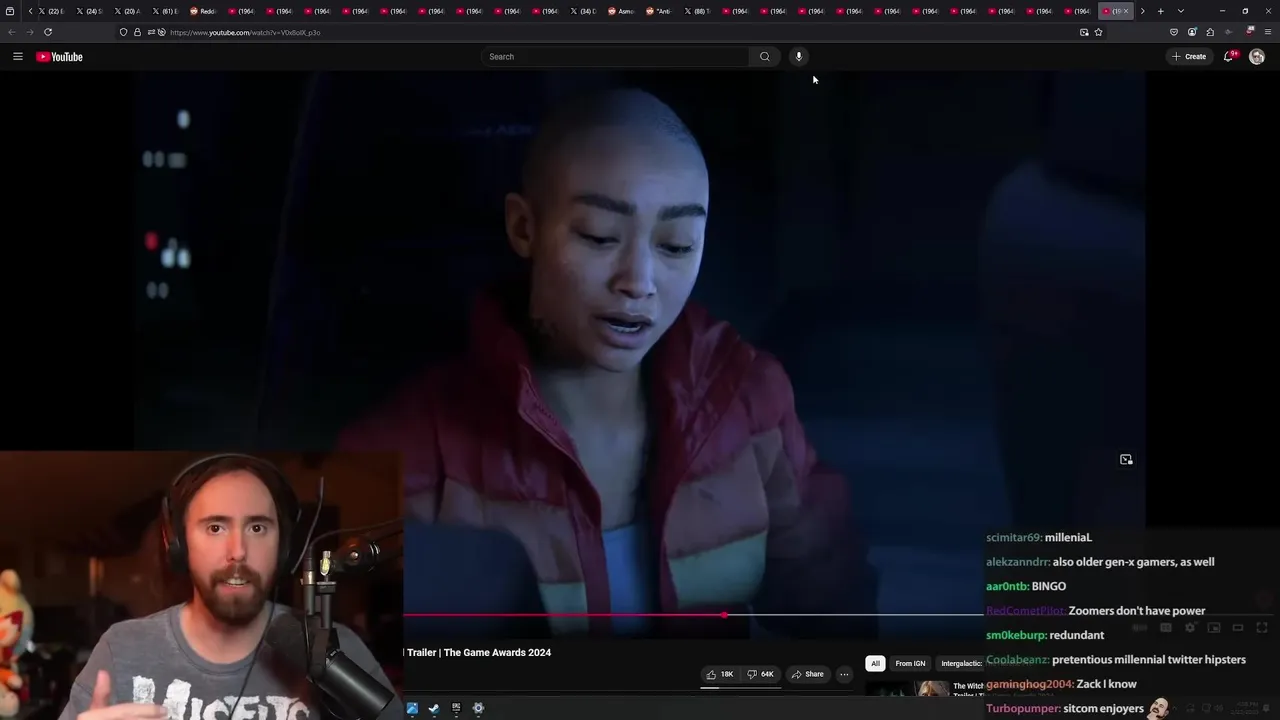This screenshot has height=720, width=1280.
Task: Click the 'Trailer | The Game Awards 2024' title
Action: [x=479, y=653]
